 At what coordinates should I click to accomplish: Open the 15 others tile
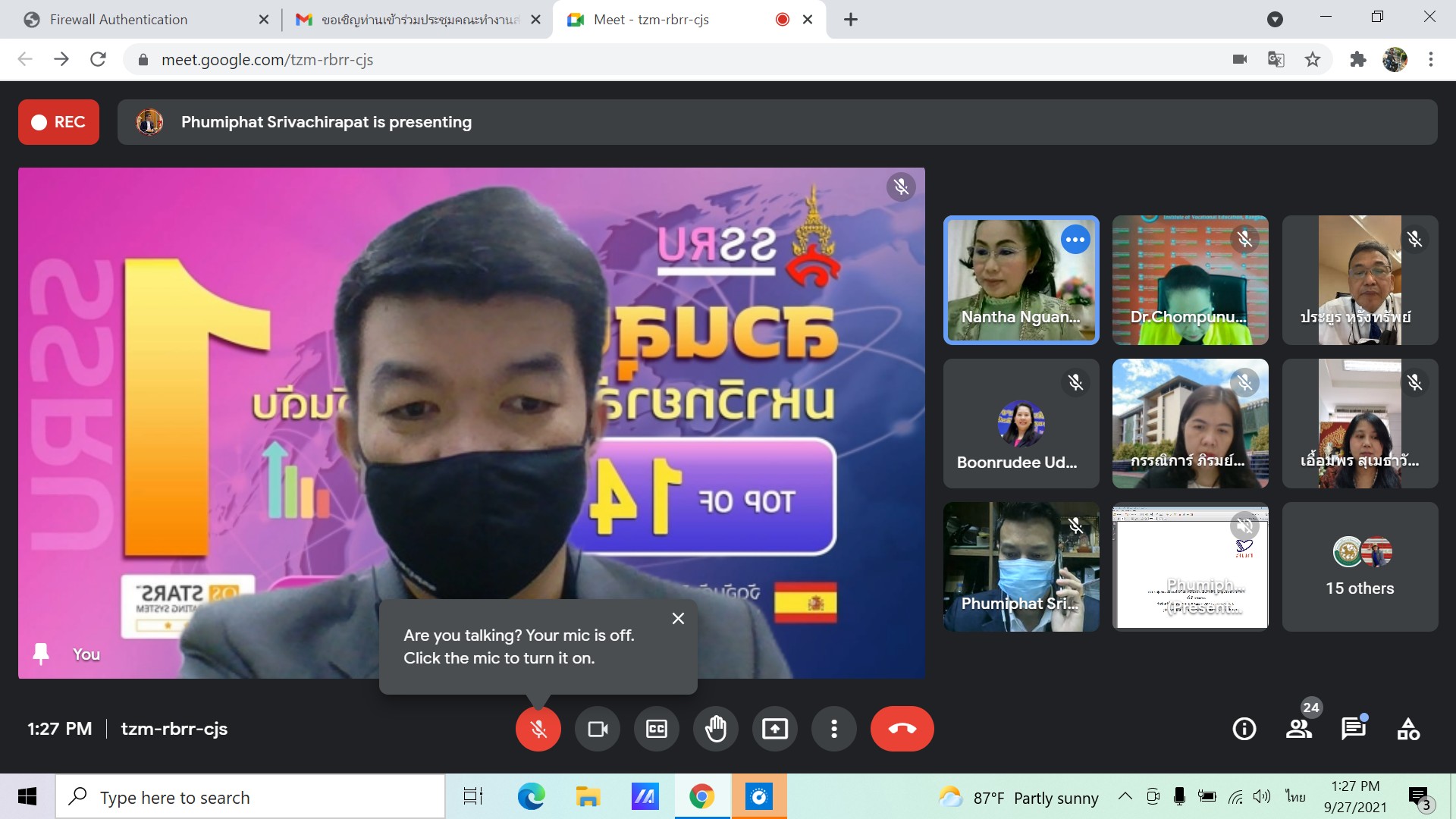tap(1360, 566)
